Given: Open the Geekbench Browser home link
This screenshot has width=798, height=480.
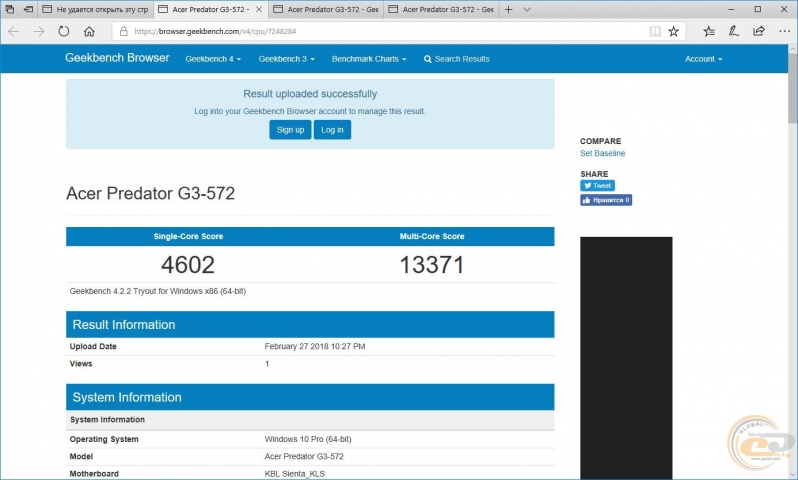Looking at the screenshot, I should 117,58.
